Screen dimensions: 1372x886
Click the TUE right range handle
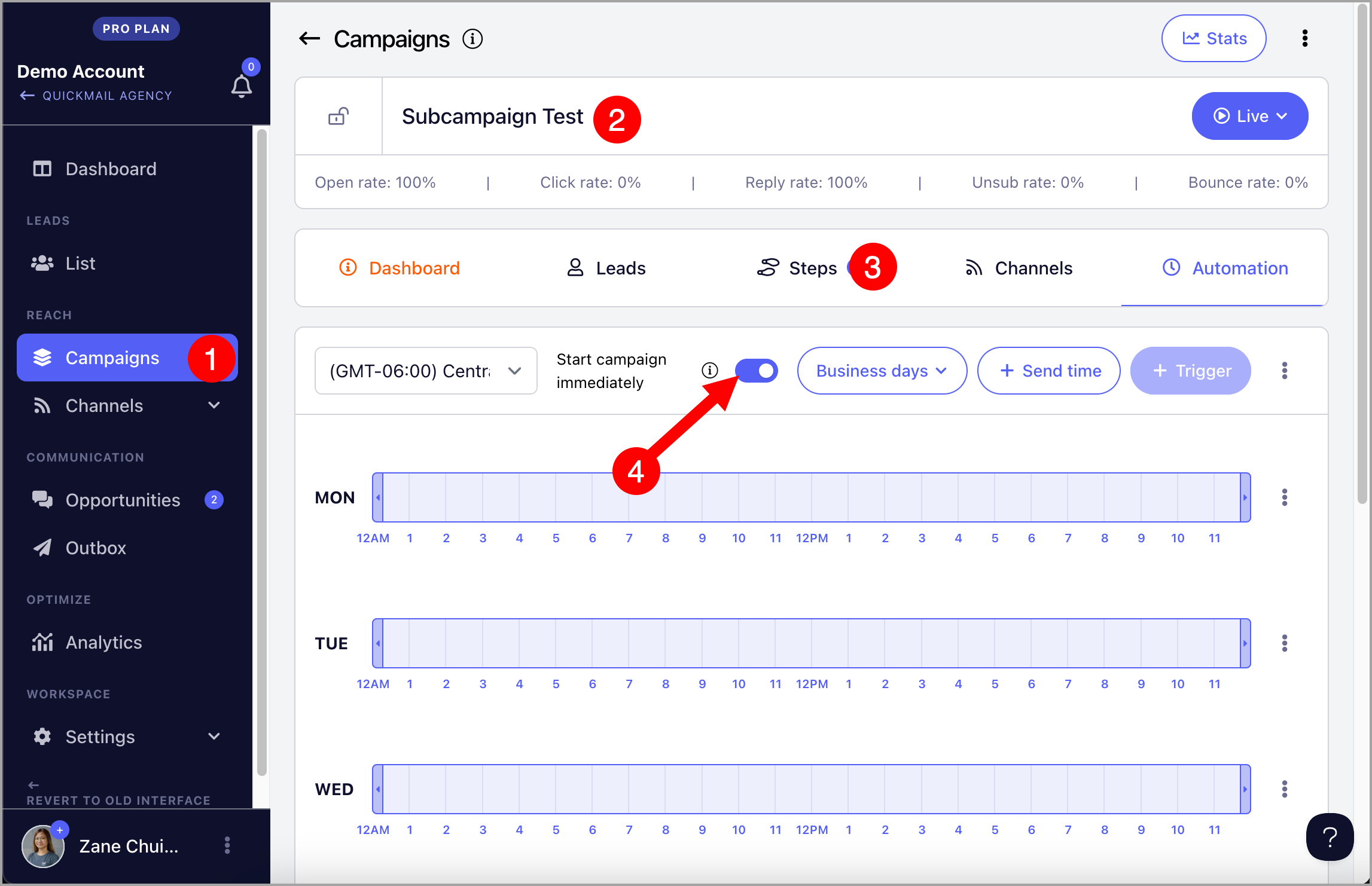pos(1245,643)
